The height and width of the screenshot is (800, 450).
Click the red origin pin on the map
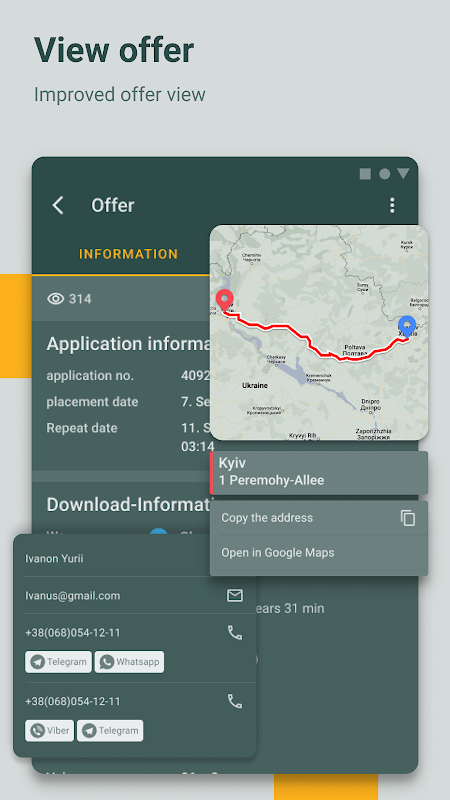pyautogui.click(x=224, y=300)
